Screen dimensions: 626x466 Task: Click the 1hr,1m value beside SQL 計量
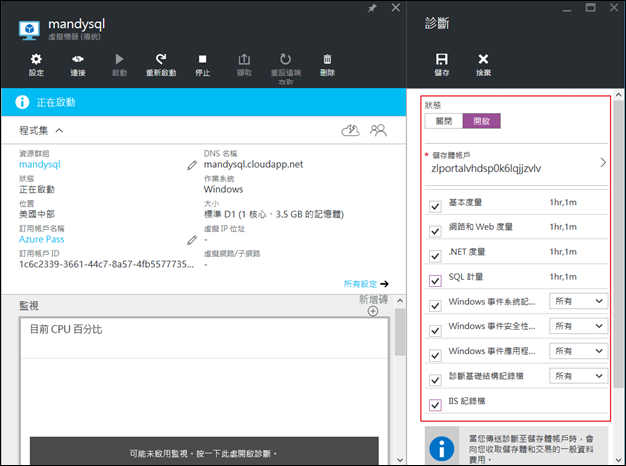click(x=563, y=277)
